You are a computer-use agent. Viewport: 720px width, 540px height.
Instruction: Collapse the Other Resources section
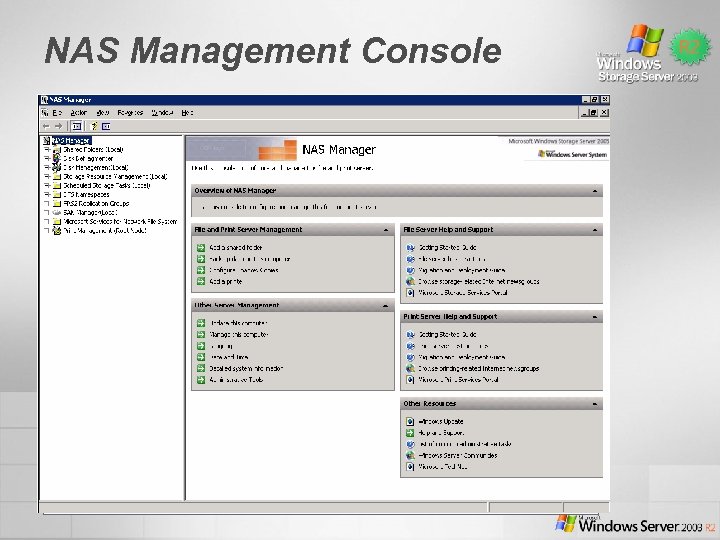click(595, 404)
